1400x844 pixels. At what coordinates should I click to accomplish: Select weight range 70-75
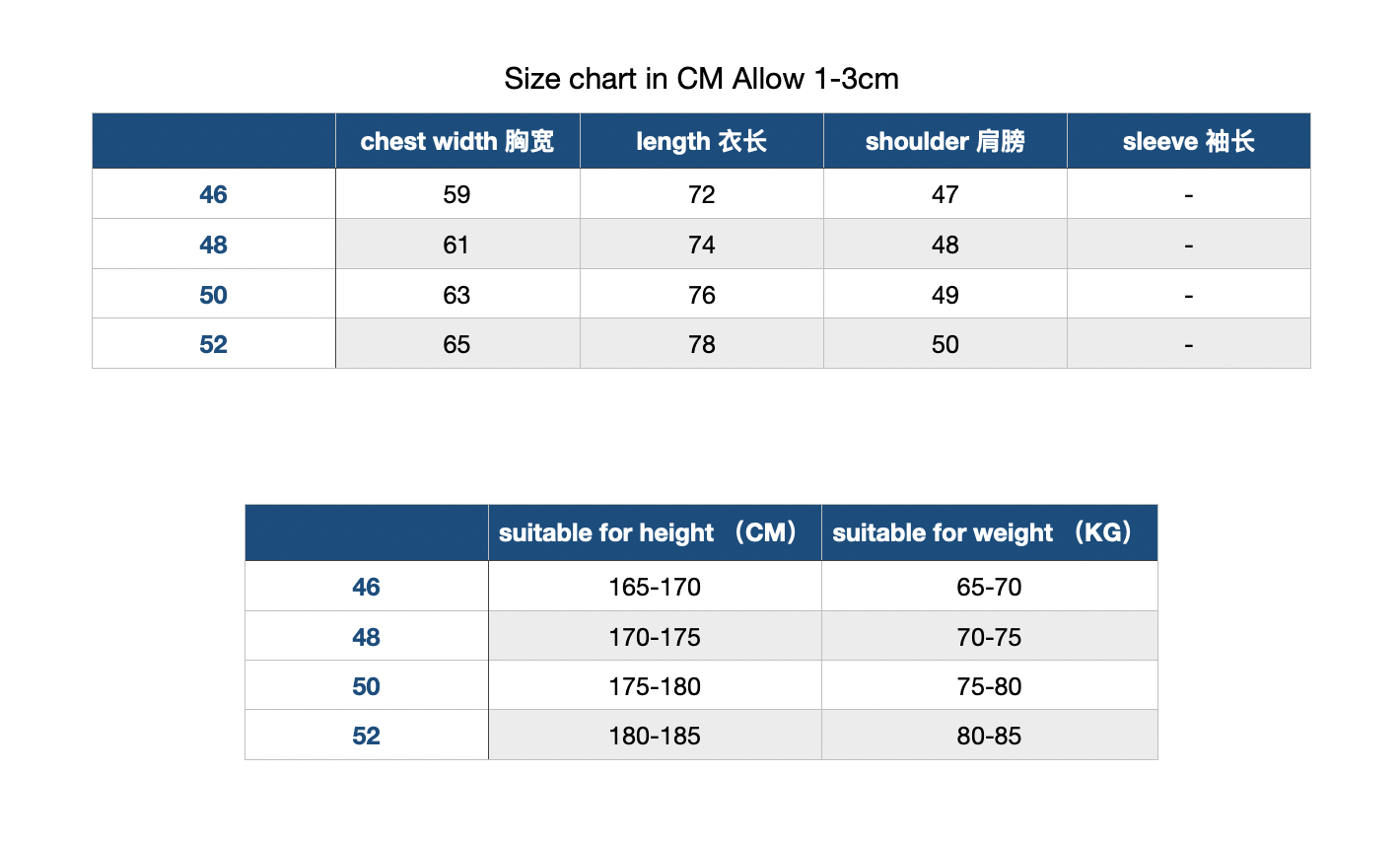(x=989, y=637)
